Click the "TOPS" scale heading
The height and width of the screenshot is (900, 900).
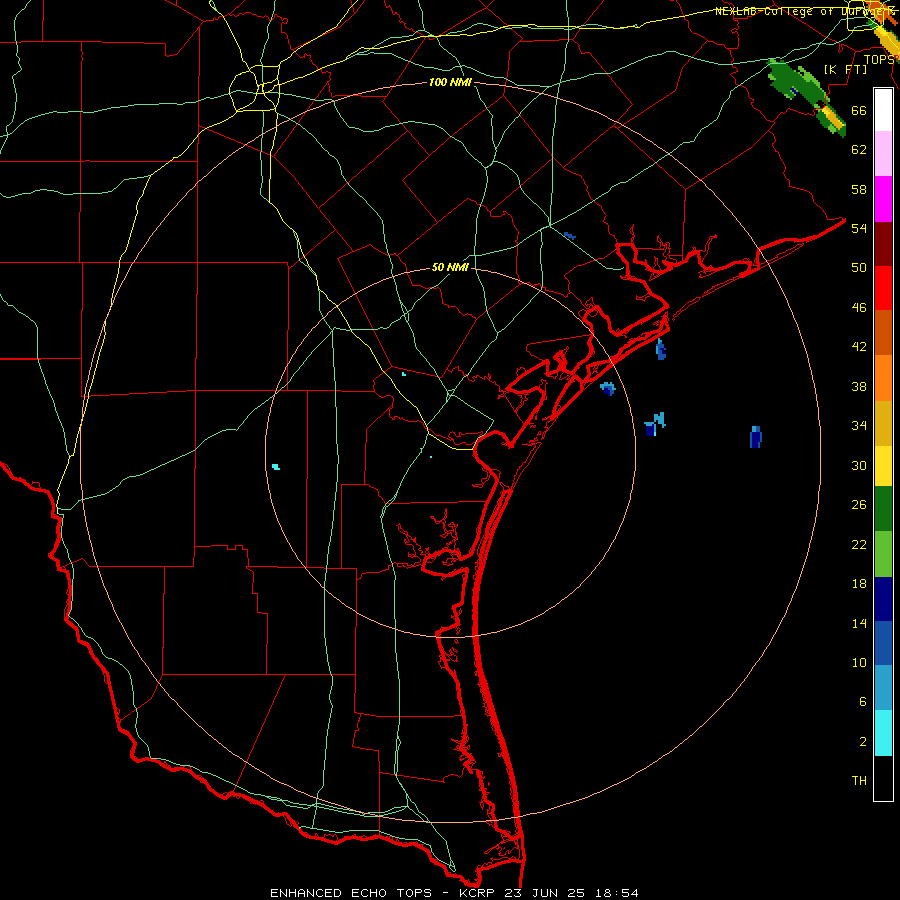[x=879, y=60]
